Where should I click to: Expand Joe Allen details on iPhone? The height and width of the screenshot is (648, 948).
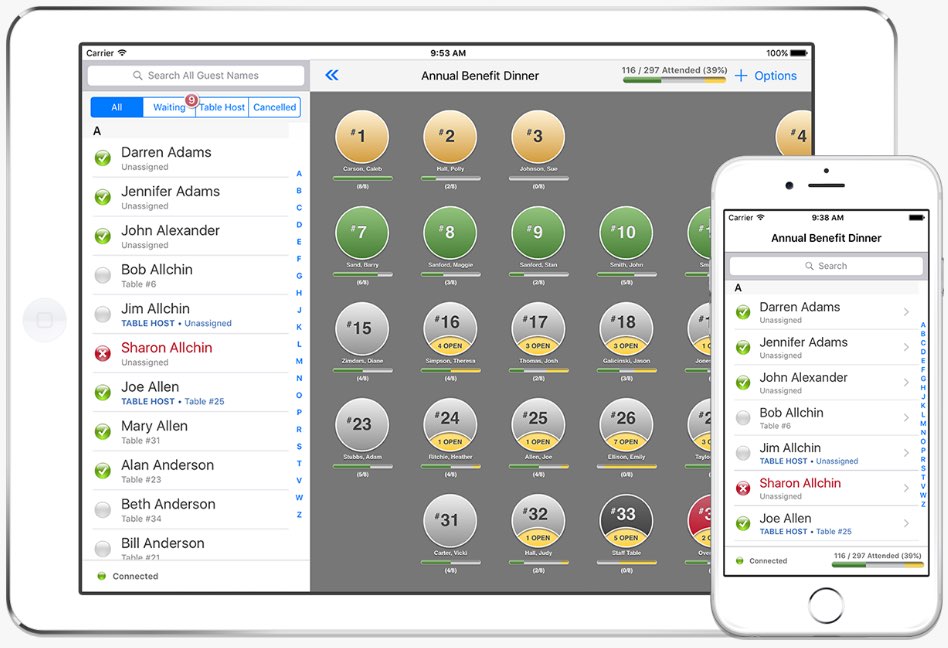click(x=906, y=523)
